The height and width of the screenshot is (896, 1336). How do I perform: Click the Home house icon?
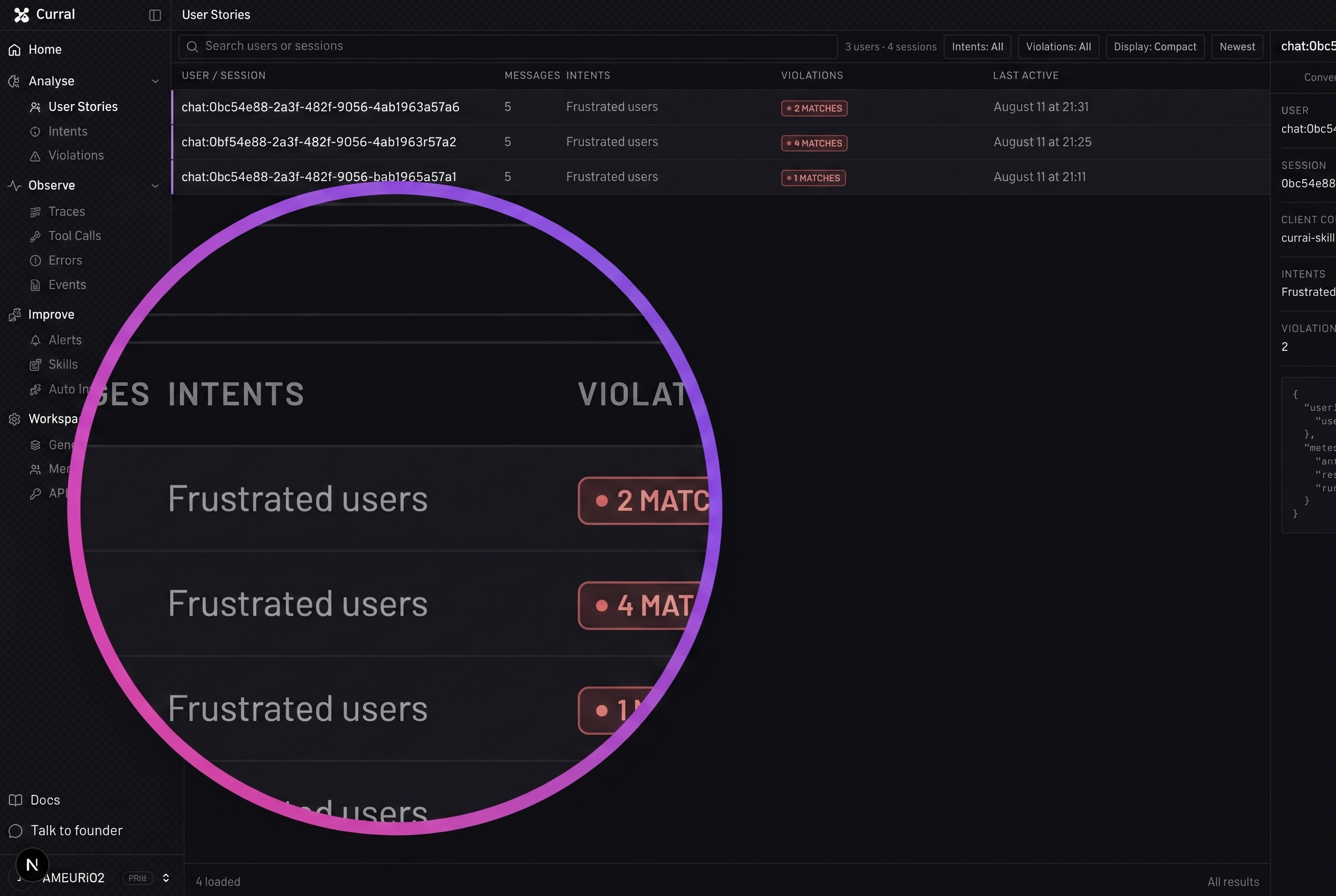(x=15, y=50)
